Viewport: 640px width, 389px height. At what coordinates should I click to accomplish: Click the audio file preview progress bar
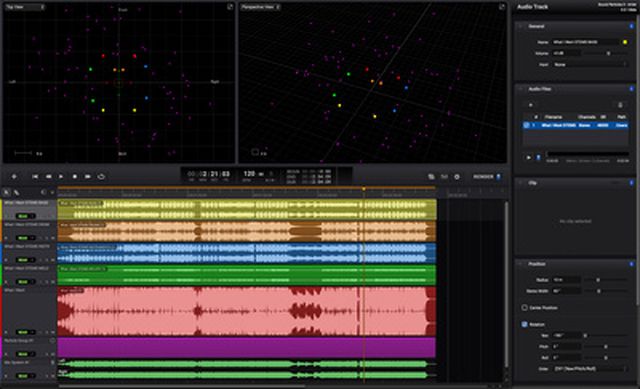tap(588, 154)
